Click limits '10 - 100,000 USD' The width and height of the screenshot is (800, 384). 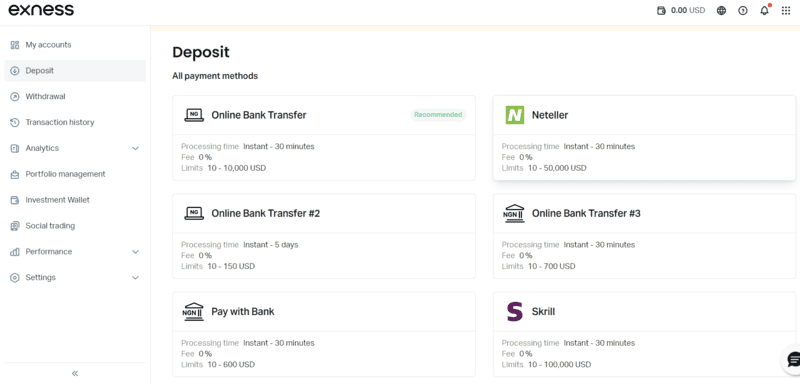(x=560, y=365)
